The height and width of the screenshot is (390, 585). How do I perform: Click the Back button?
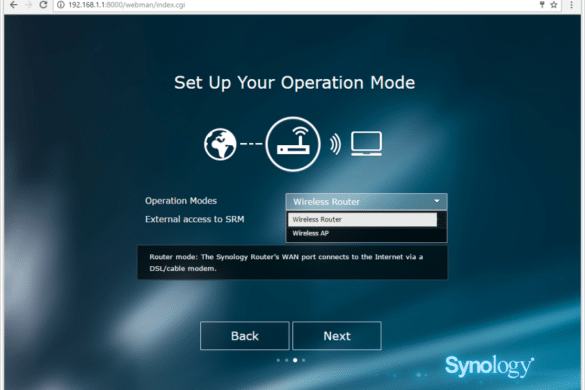(245, 336)
